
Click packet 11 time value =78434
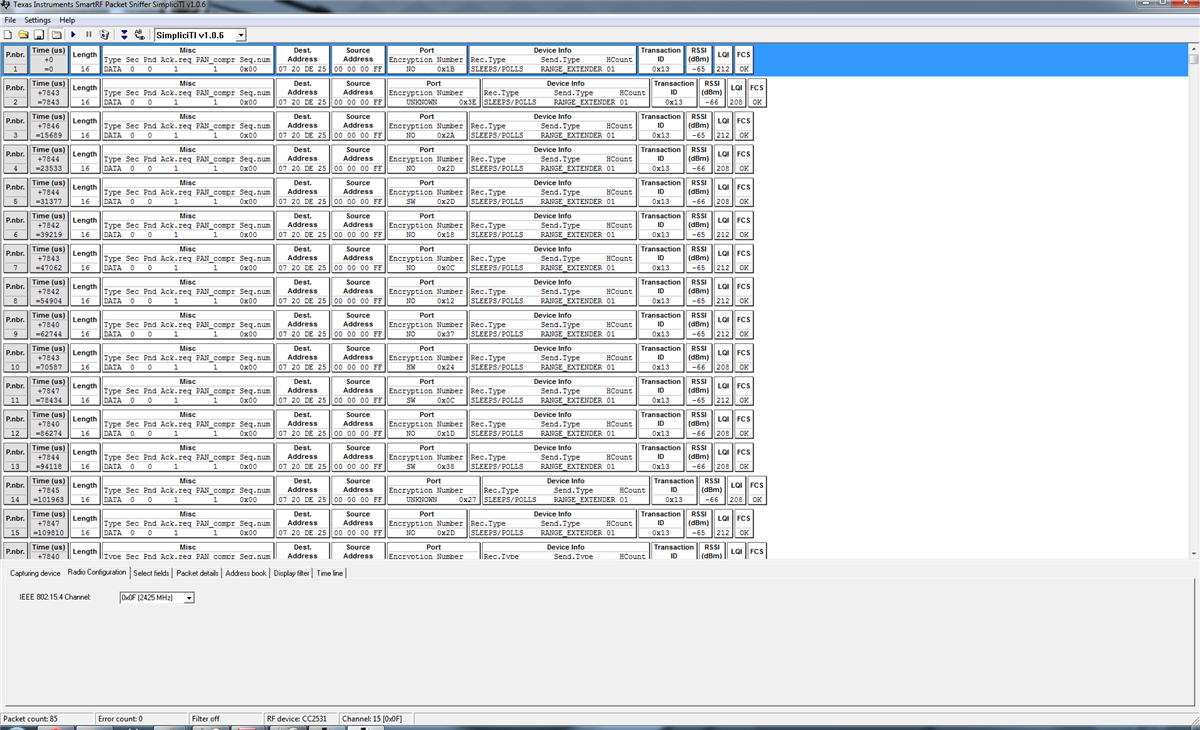[49, 400]
